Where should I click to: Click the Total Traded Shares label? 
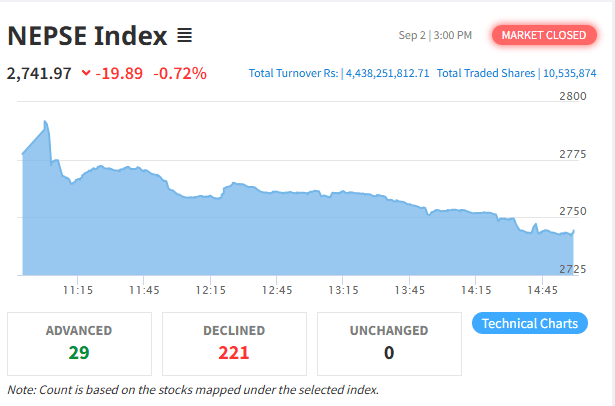point(485,73)
